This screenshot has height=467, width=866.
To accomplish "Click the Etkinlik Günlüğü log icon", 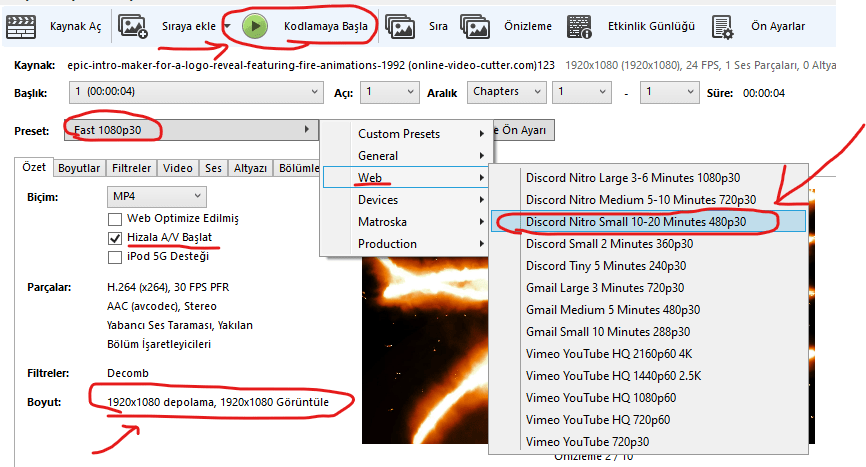I will click(579, 26).
